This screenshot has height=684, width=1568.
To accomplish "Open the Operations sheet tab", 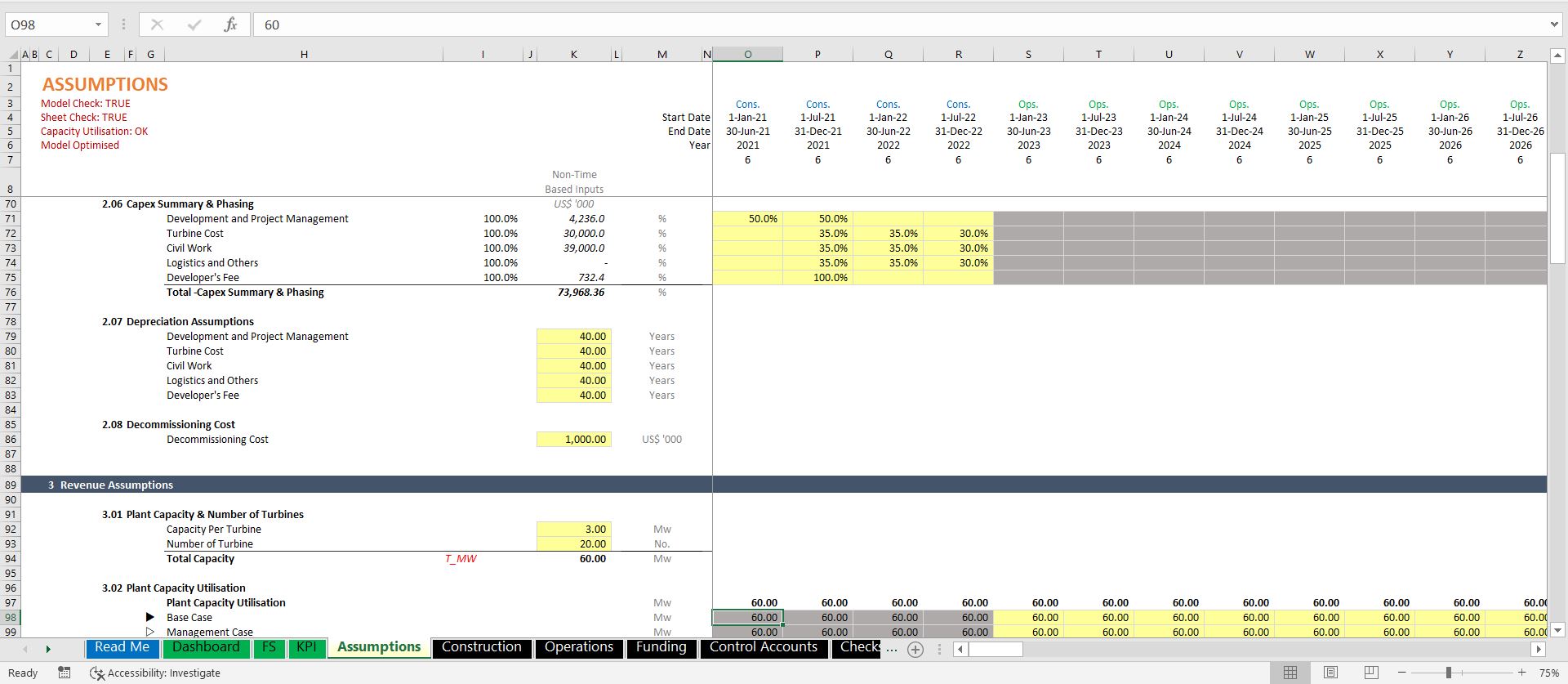I will [x=579, y=647].
